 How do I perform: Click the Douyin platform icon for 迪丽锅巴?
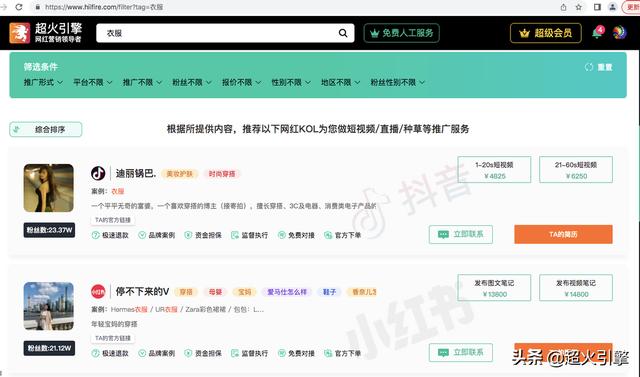98,173
